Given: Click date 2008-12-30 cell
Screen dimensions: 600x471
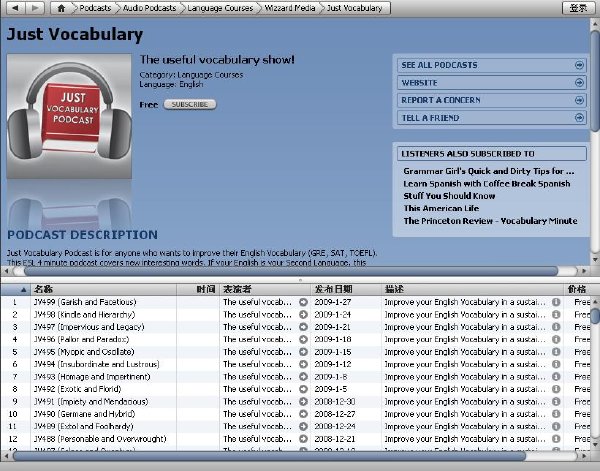Looking at the screenshot, I should pos(335,402).
